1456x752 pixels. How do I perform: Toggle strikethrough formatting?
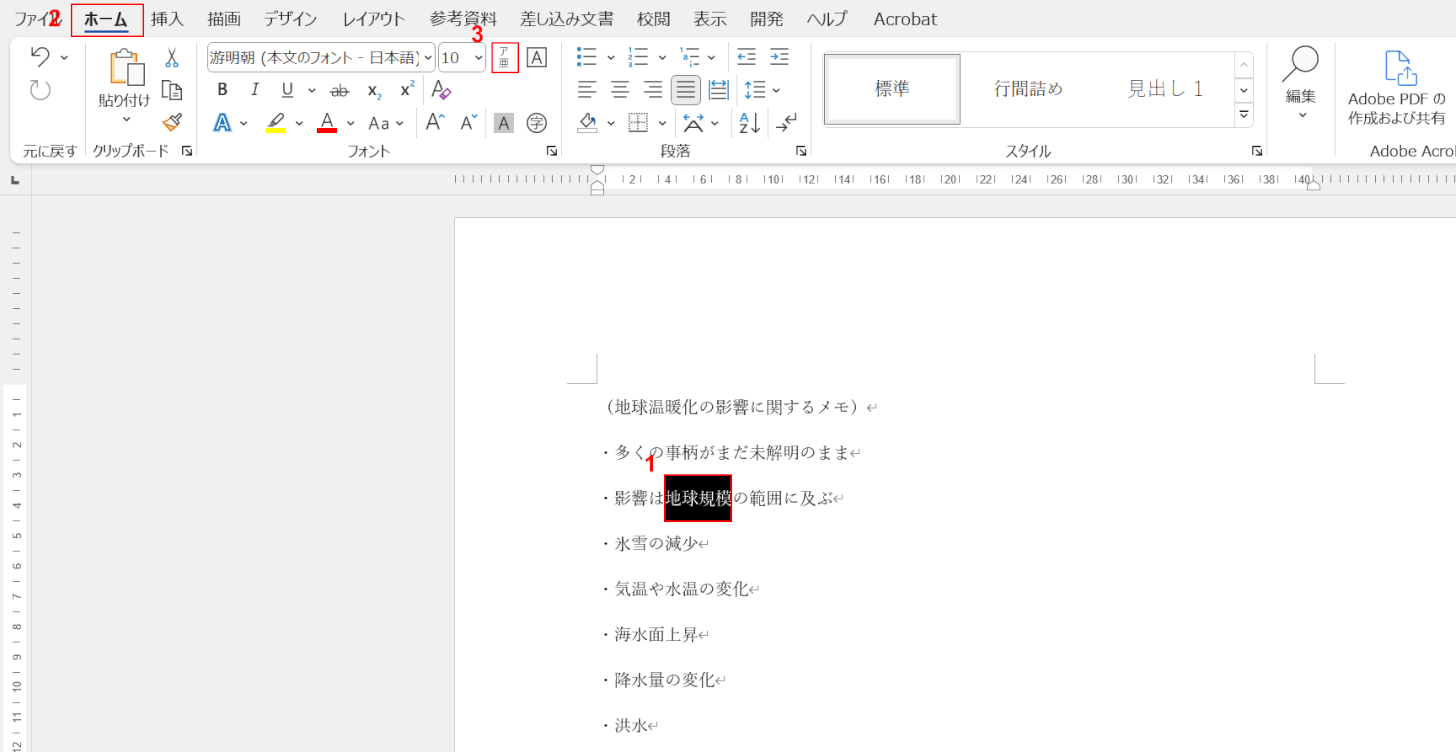pos(340,91)
